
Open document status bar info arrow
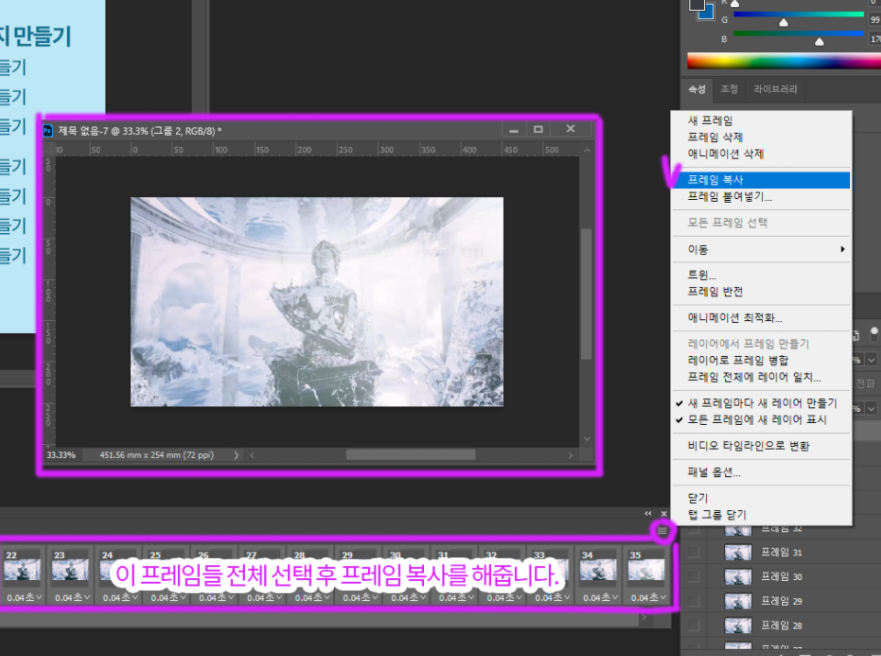point(236,455)
